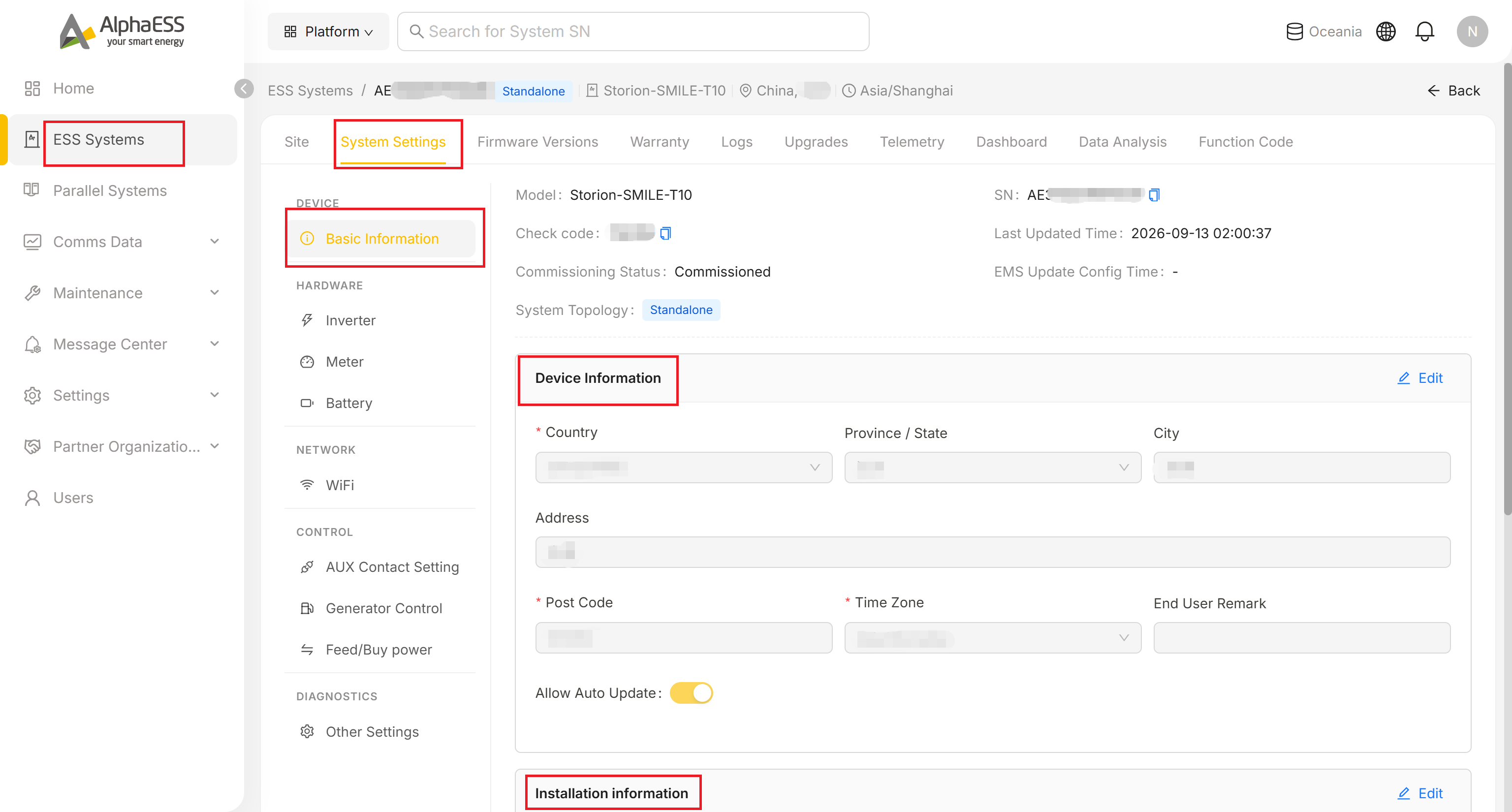Switch to the Logs tab
Image resolution: width=1512 pixels, height=812 pixels.
(x=737, y=142)
